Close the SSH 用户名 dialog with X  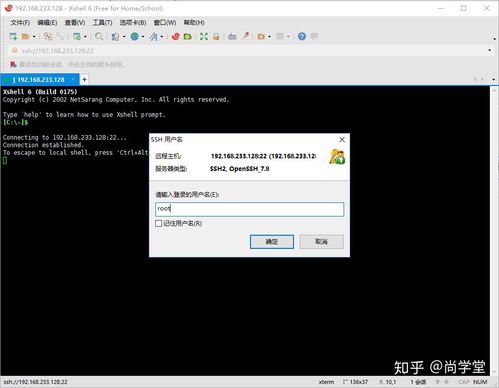[x=342, y=140]
